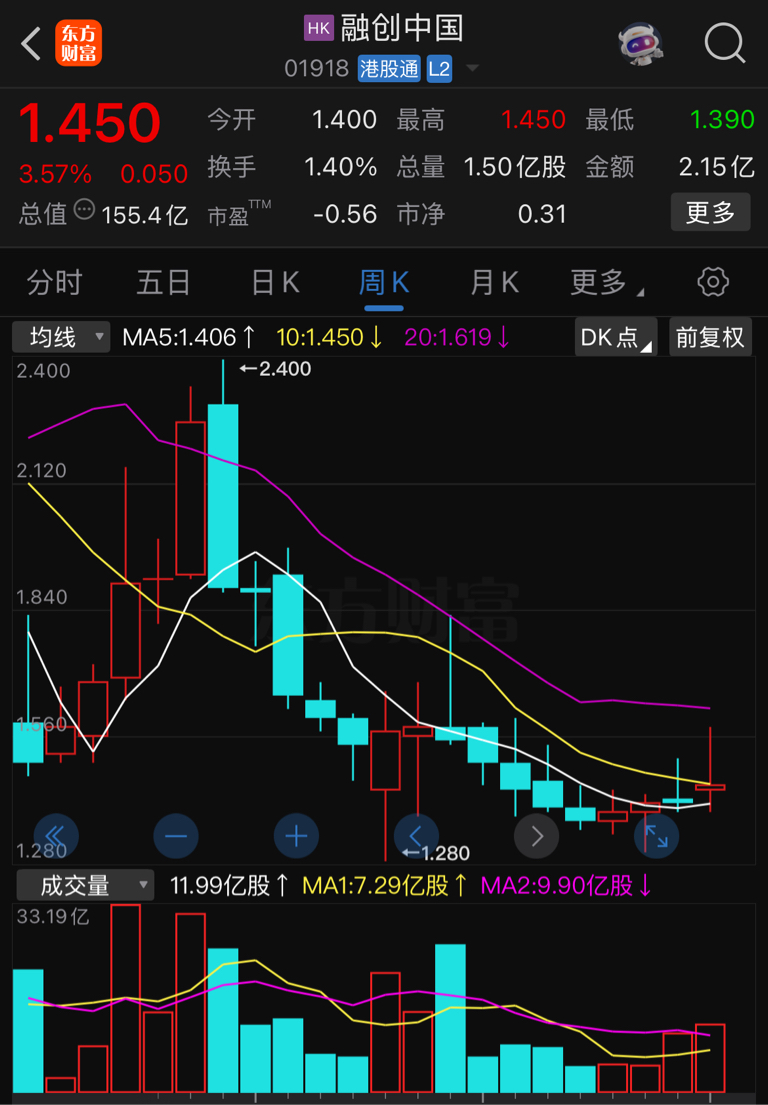Switch to the 分时 tab
Screen dimensions: 768x1105
tap(55, 283)
